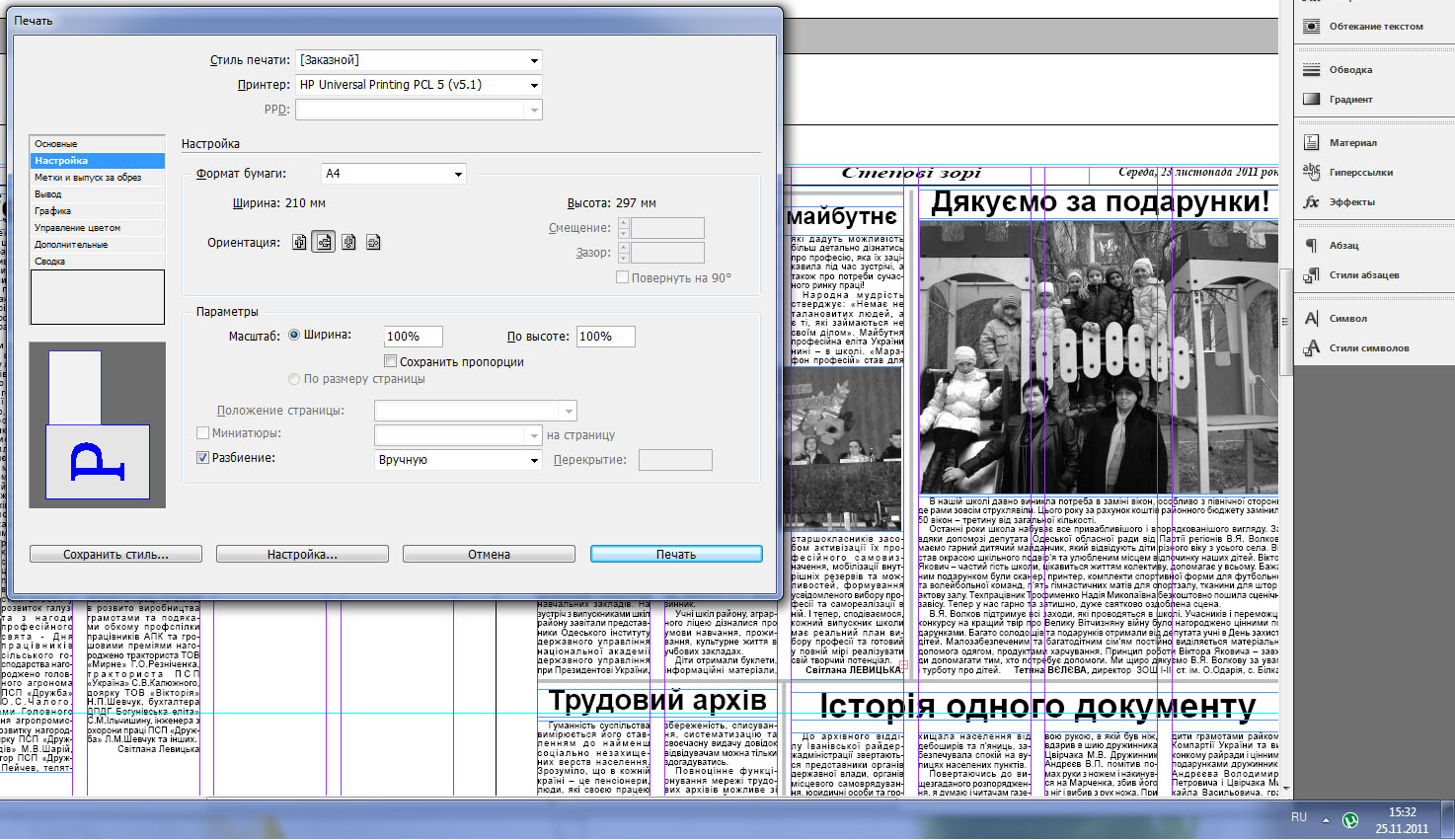
Task: Open the taskbar clock and date
Action: [x=1402, y=820]
